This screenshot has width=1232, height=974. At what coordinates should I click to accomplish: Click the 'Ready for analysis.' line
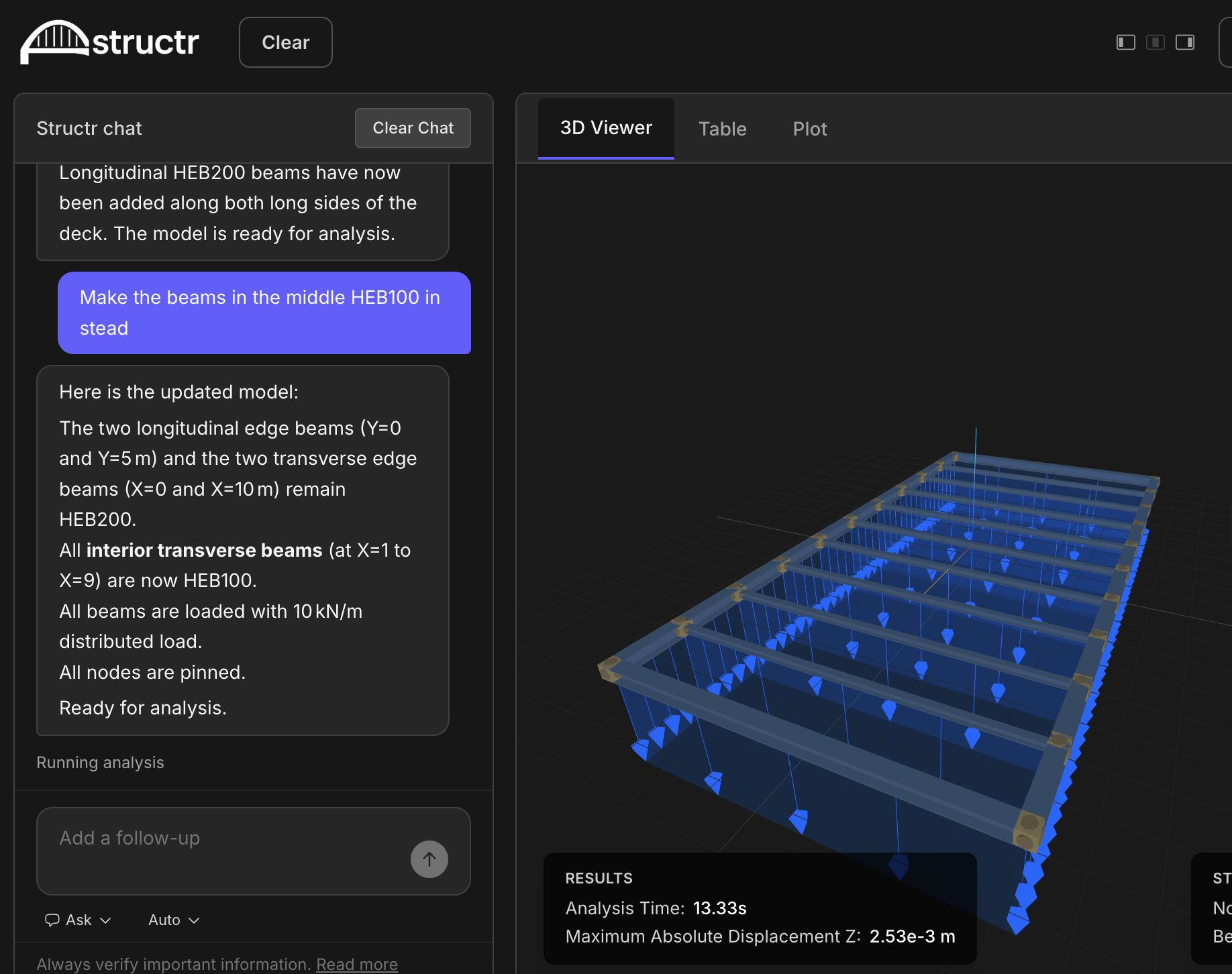143,708
